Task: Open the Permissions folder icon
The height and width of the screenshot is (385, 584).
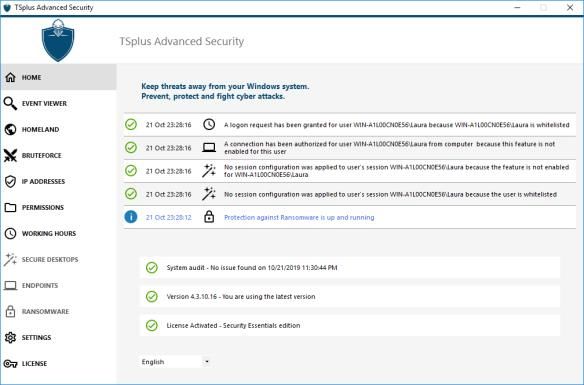Action: 10,207
